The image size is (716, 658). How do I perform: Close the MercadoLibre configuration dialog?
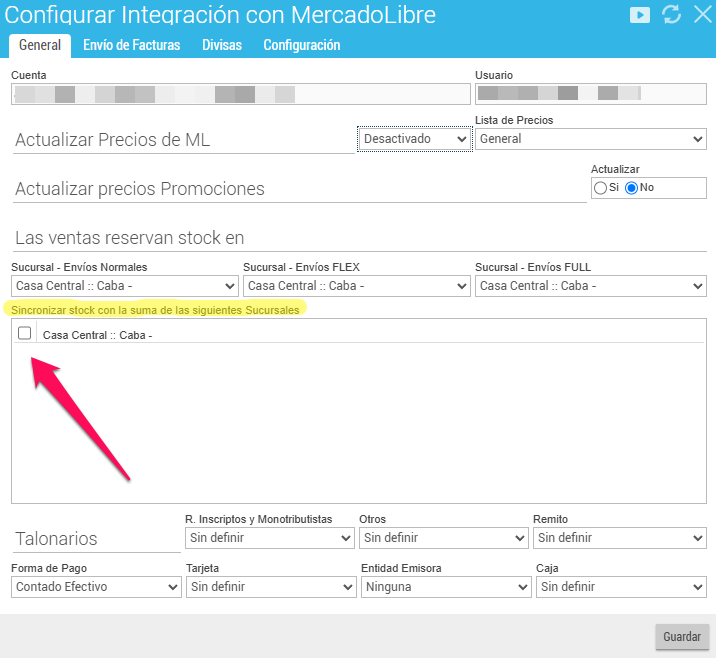point(700,15)
